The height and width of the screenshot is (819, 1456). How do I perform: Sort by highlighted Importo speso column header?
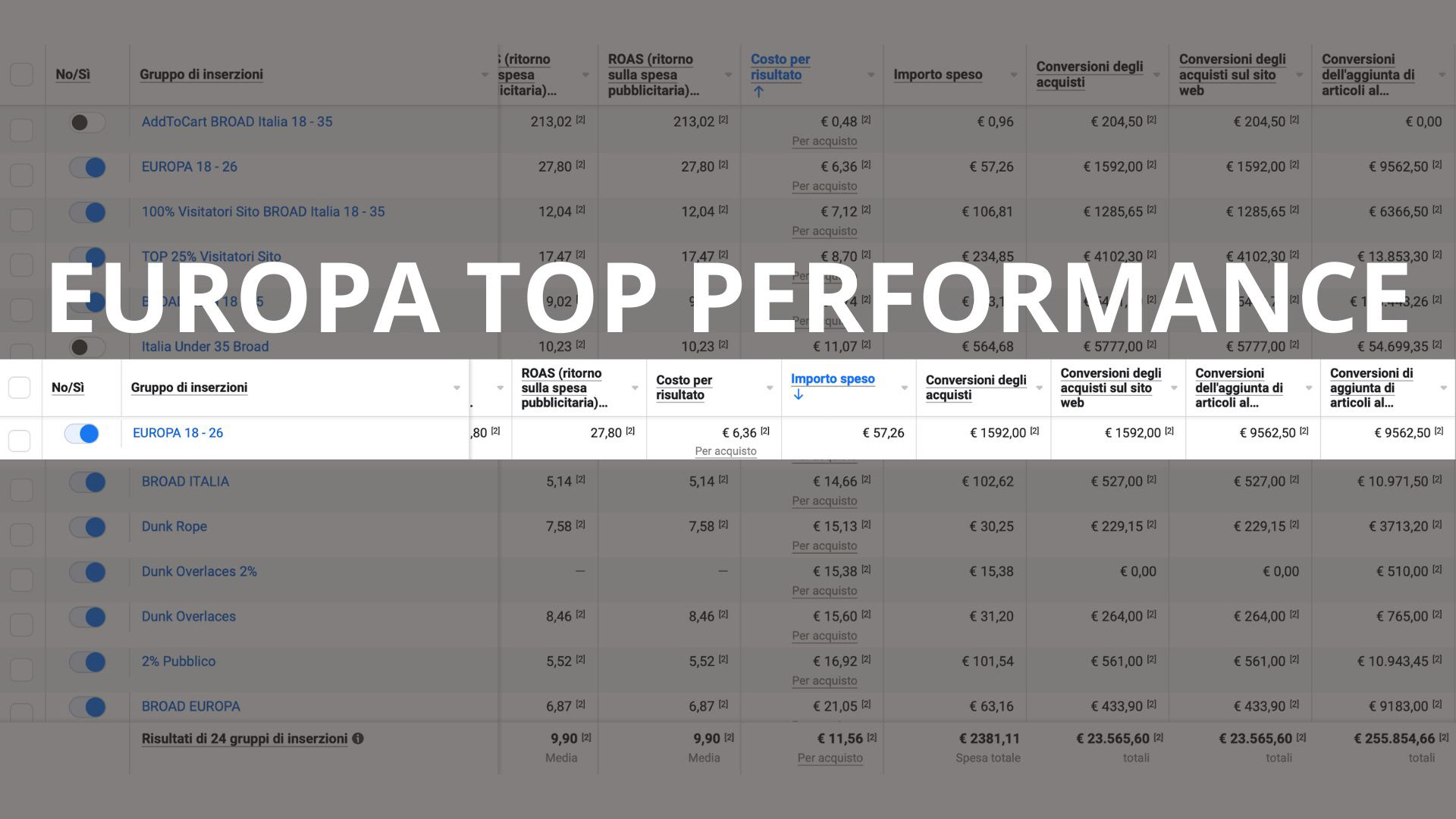tap(833, 378)
